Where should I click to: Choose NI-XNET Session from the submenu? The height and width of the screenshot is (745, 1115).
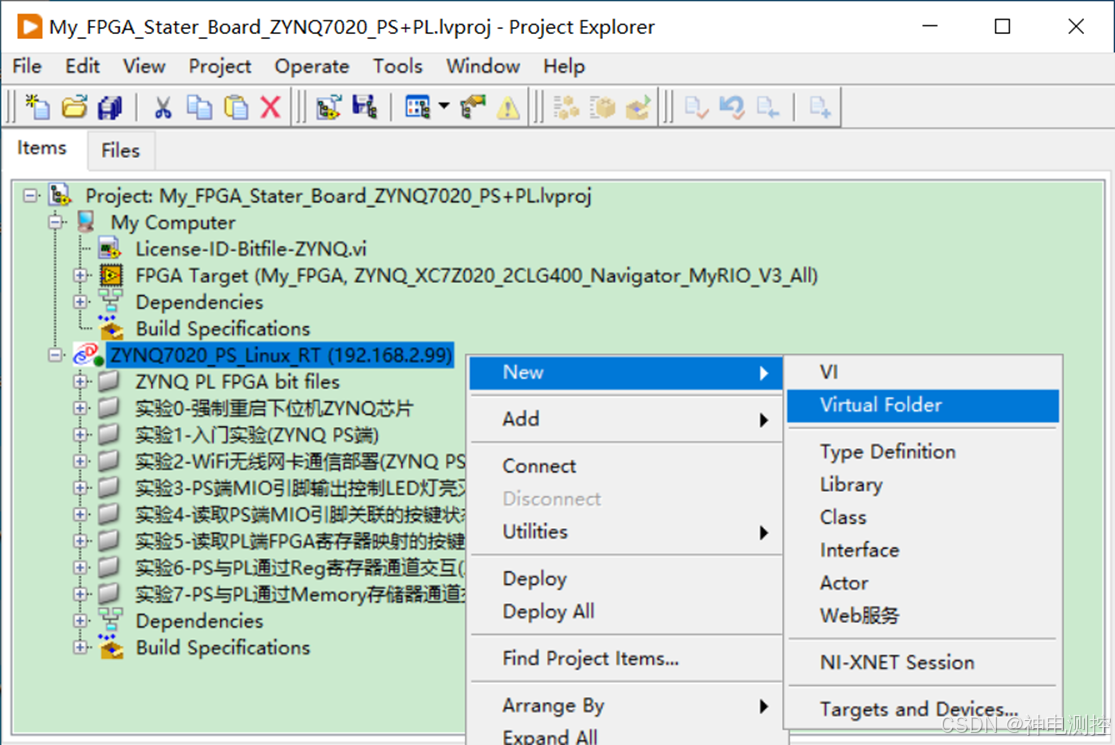[922, 663]
